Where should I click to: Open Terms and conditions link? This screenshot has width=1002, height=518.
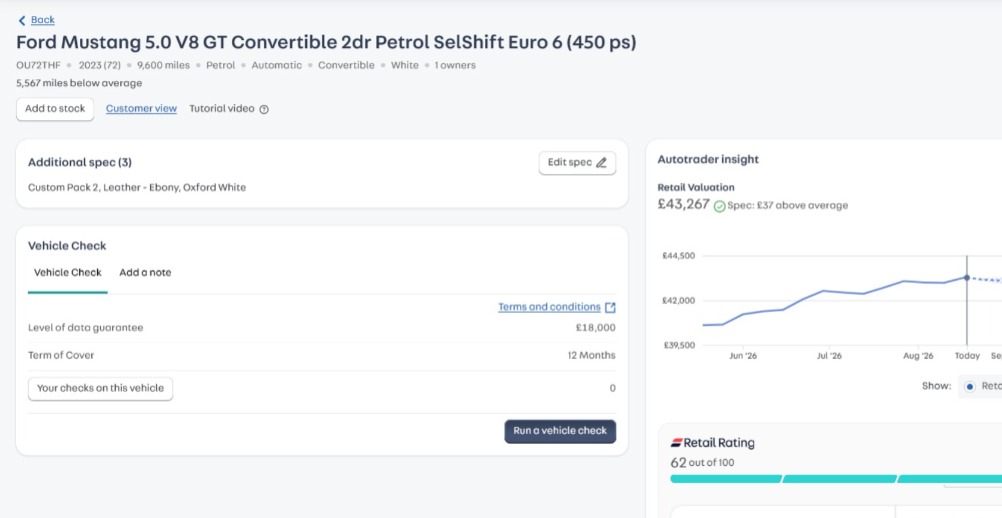550,307
